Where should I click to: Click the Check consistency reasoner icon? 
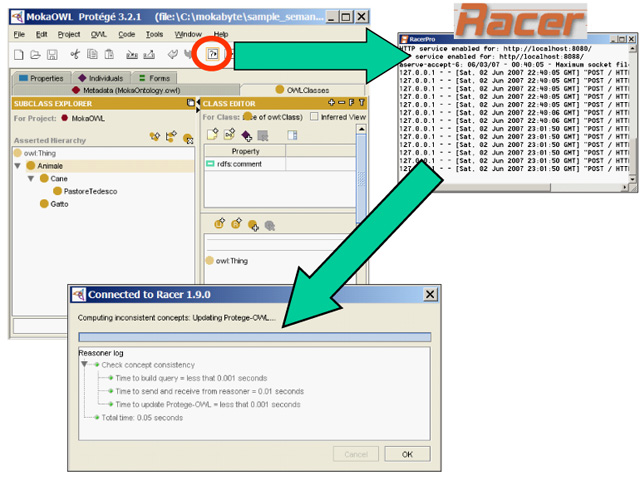[x=213, y=54]
